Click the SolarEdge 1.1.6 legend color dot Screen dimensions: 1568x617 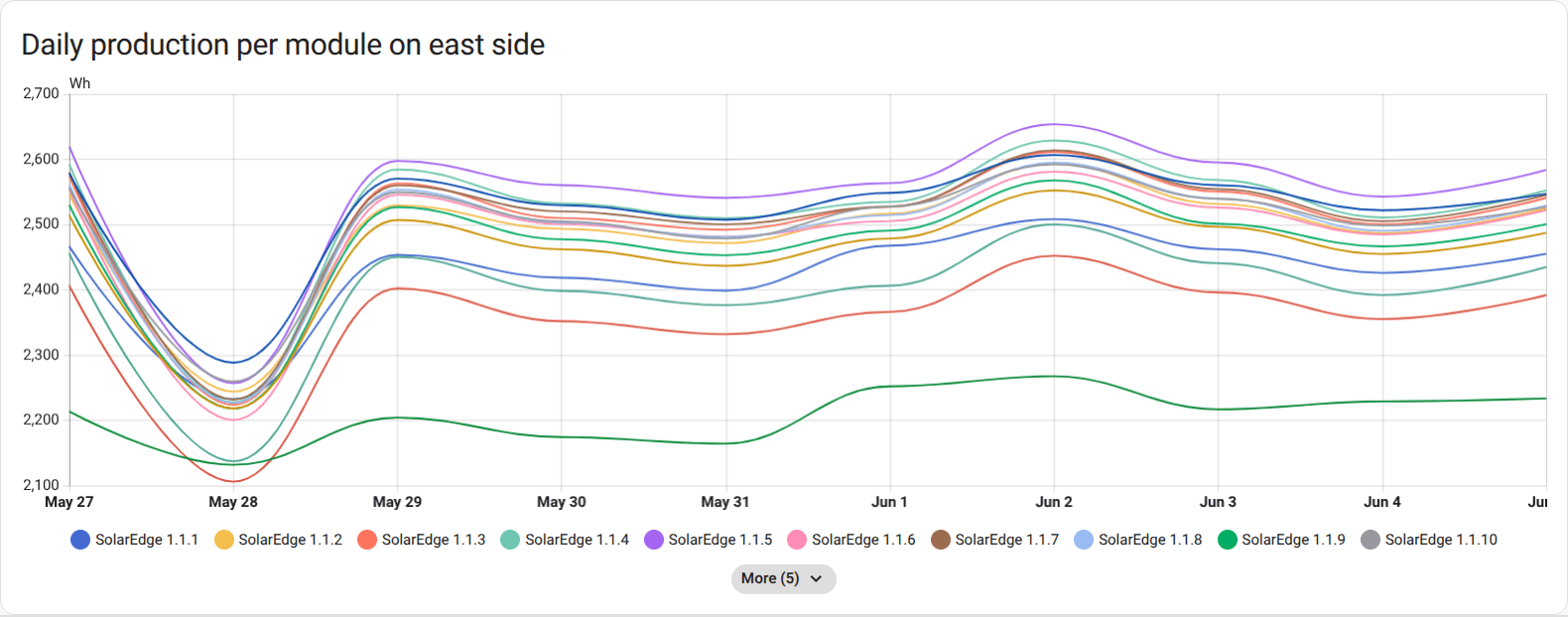point(797,540)
